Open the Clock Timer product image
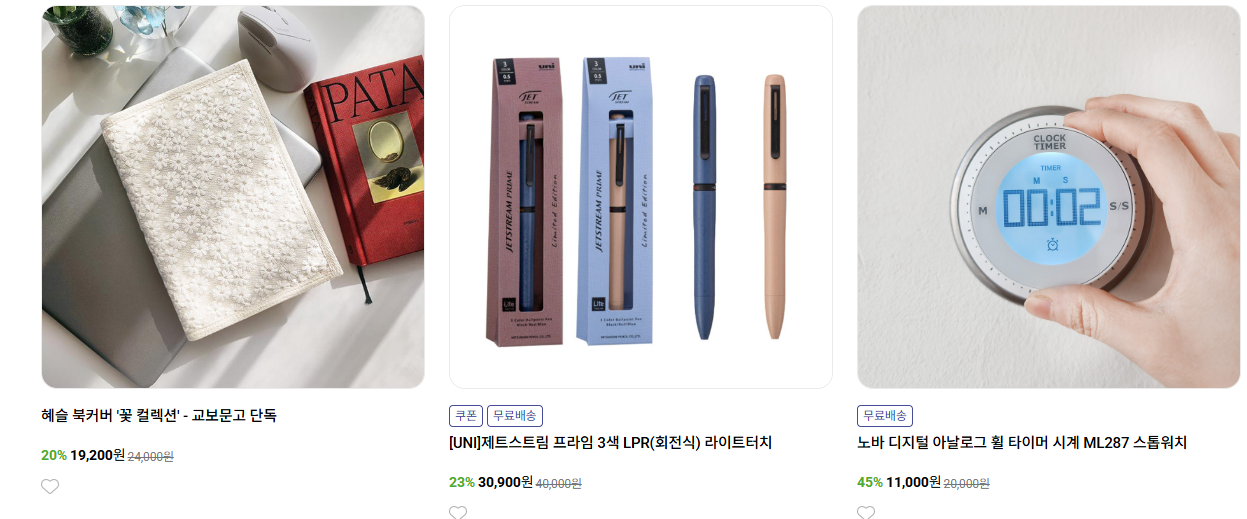 tap(1048, 197)
